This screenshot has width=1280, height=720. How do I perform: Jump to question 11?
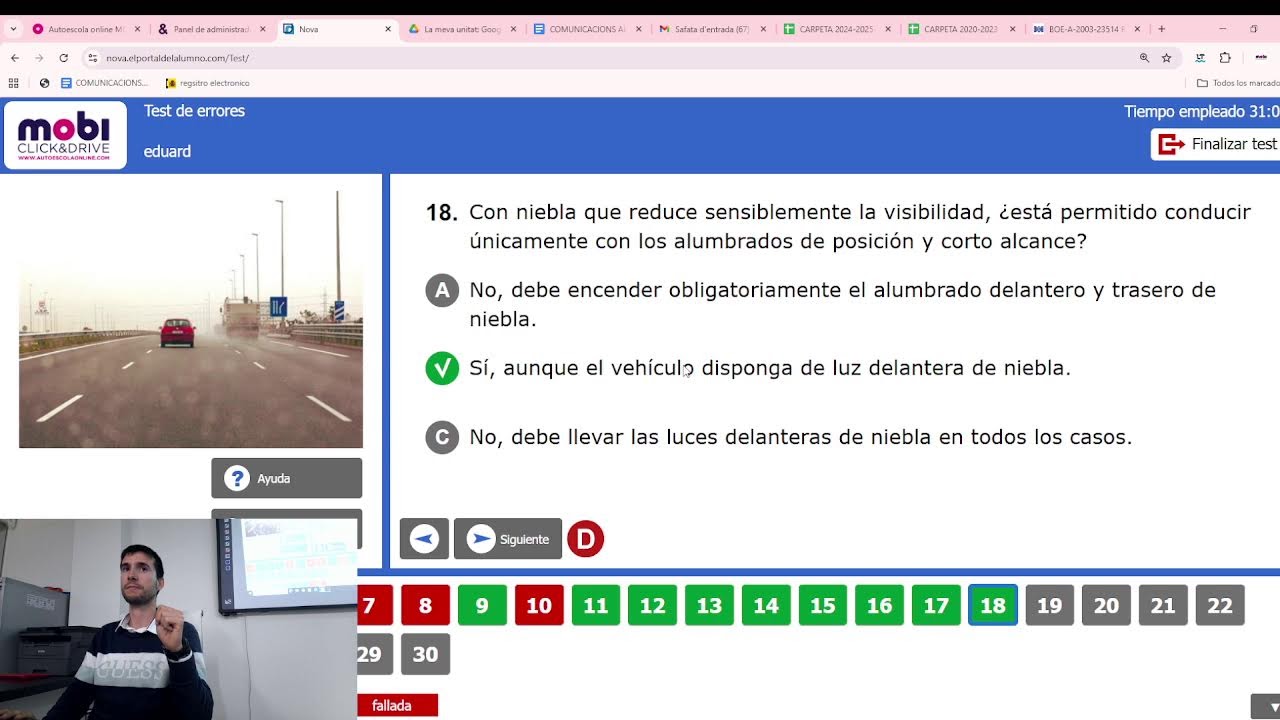click(x=596, y=605)
